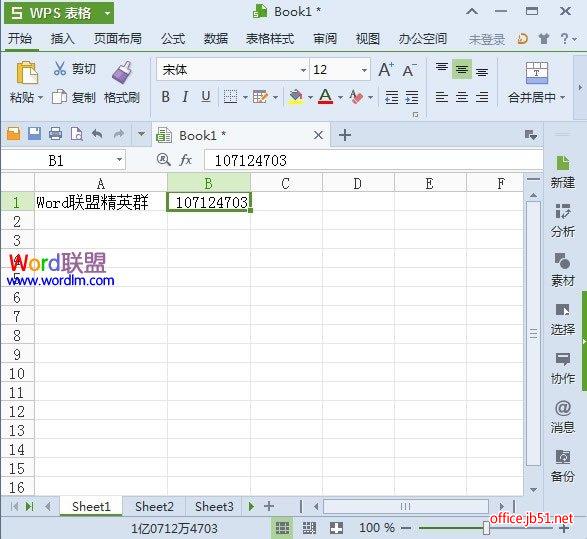Open font name dropdown 宋体
Viewport: 587px width, 539px height.
pos(303,70)
